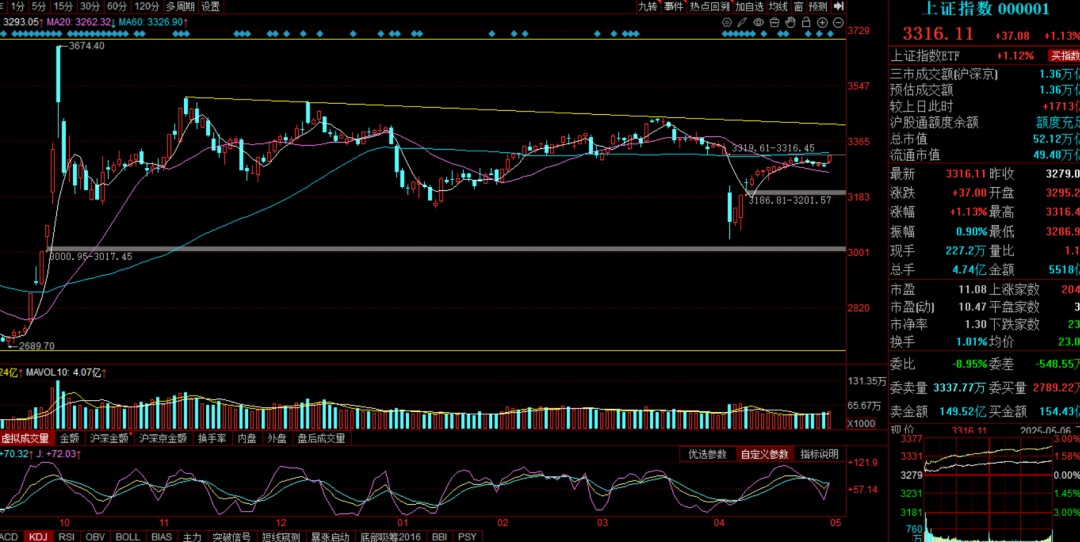
Task: Click the 事件 events button
Action: tap(674, 6)
